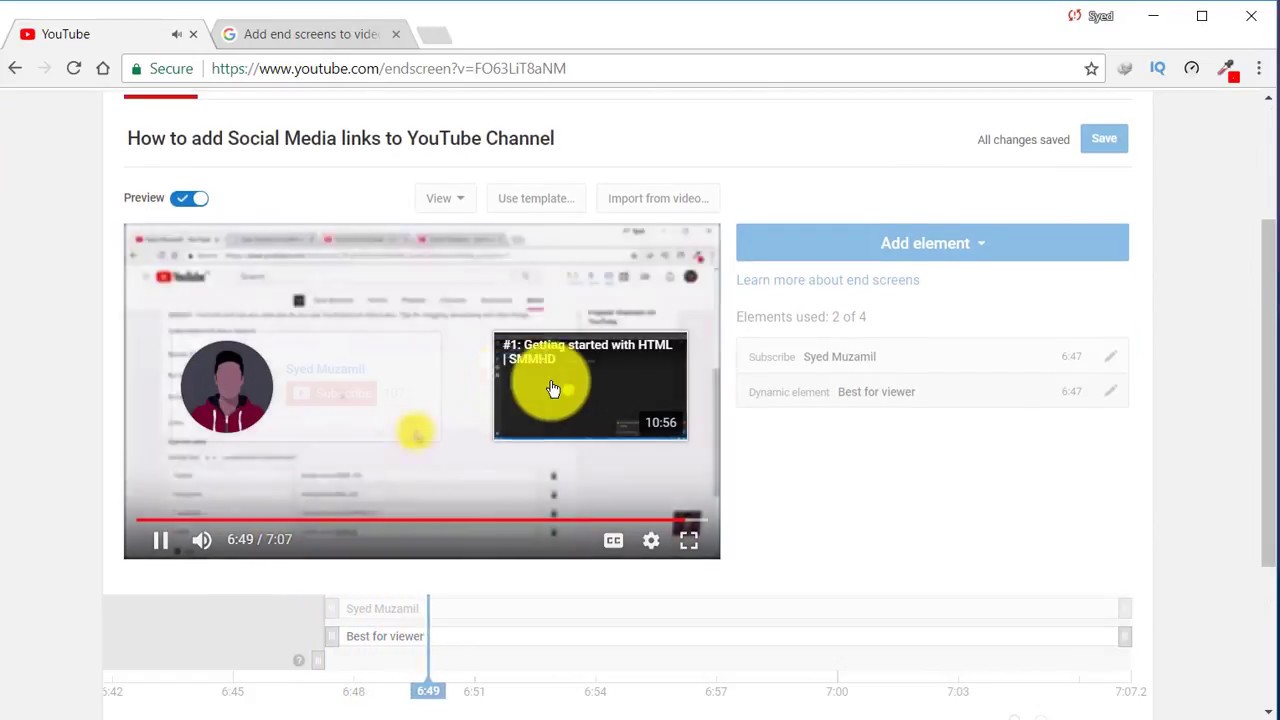This screenshot has height=720, width=1280.
Task: Toggle the Preview switch off
Action: coord(189,198)
